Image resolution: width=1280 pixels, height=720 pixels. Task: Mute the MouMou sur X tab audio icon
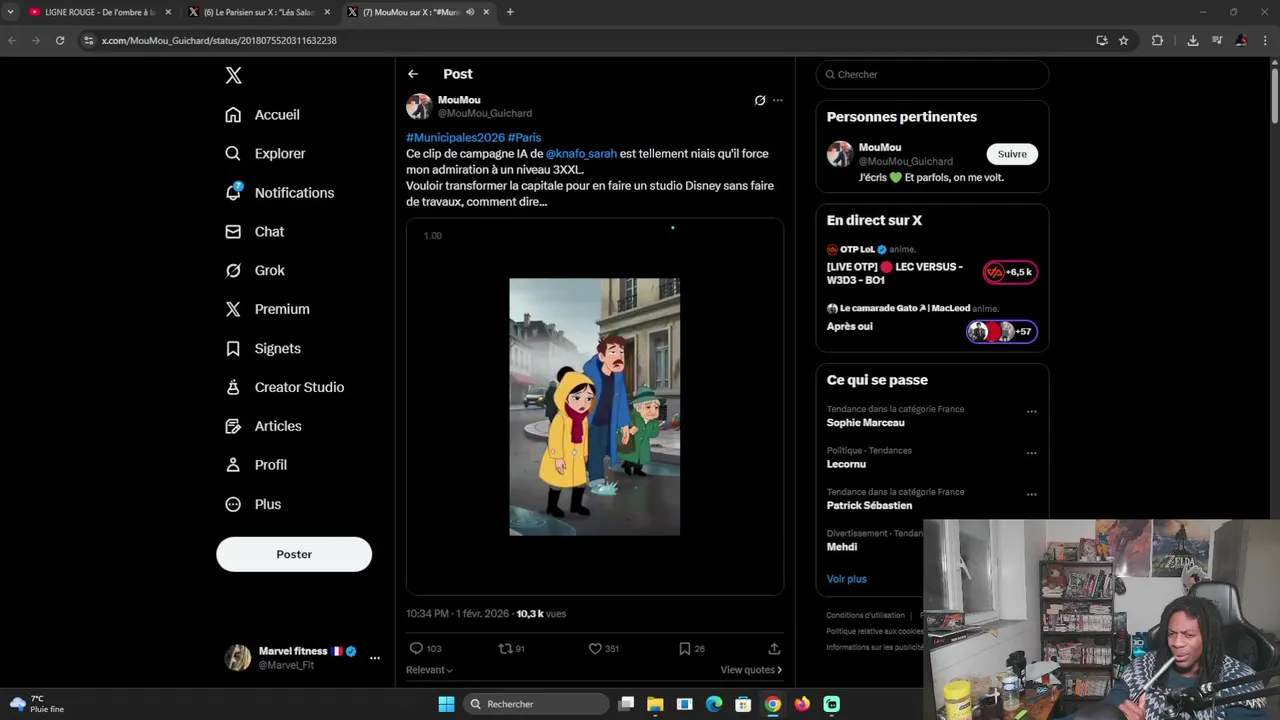(470, 12)
